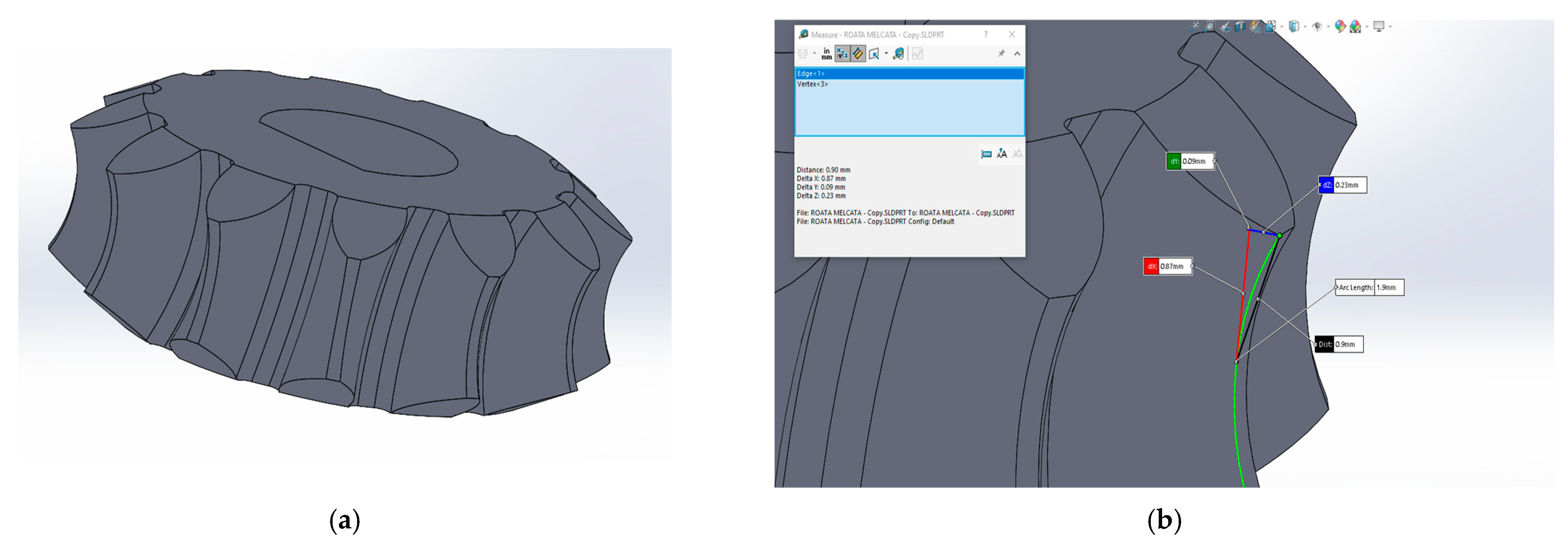The width and height of the screenshot is (1568, 546).
Task: Click the XYZ relative-to projection icon
Action: pos(873,54)
